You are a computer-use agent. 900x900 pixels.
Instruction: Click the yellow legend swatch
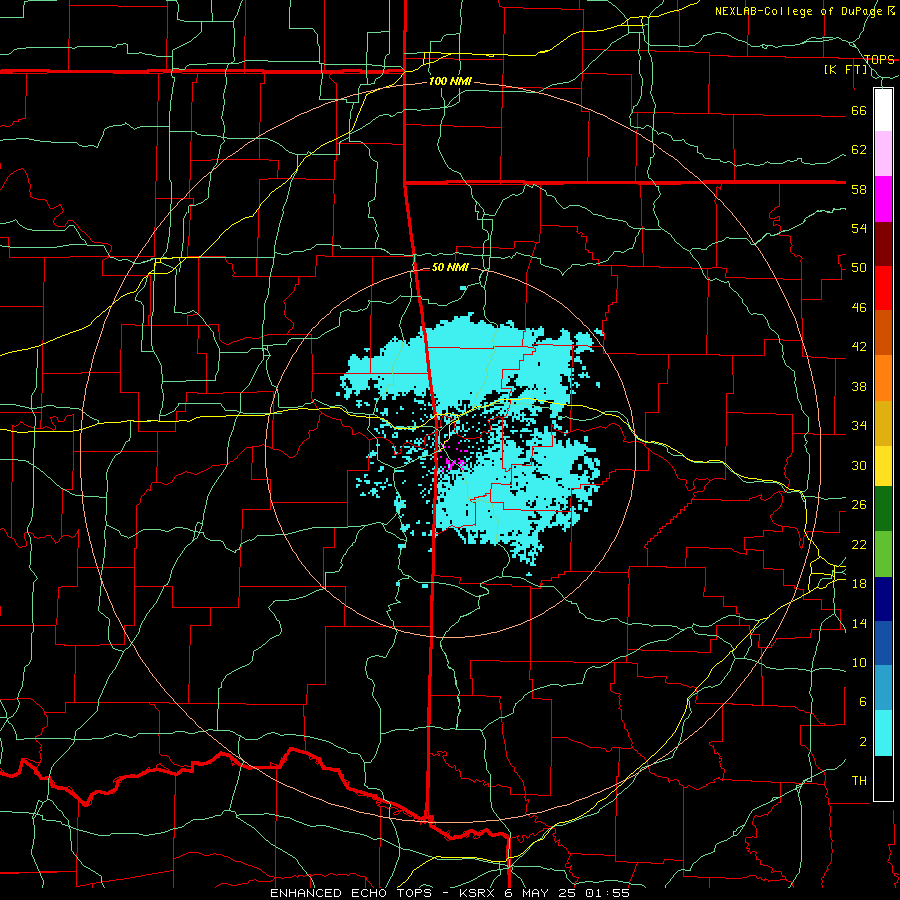coord(883,465)
